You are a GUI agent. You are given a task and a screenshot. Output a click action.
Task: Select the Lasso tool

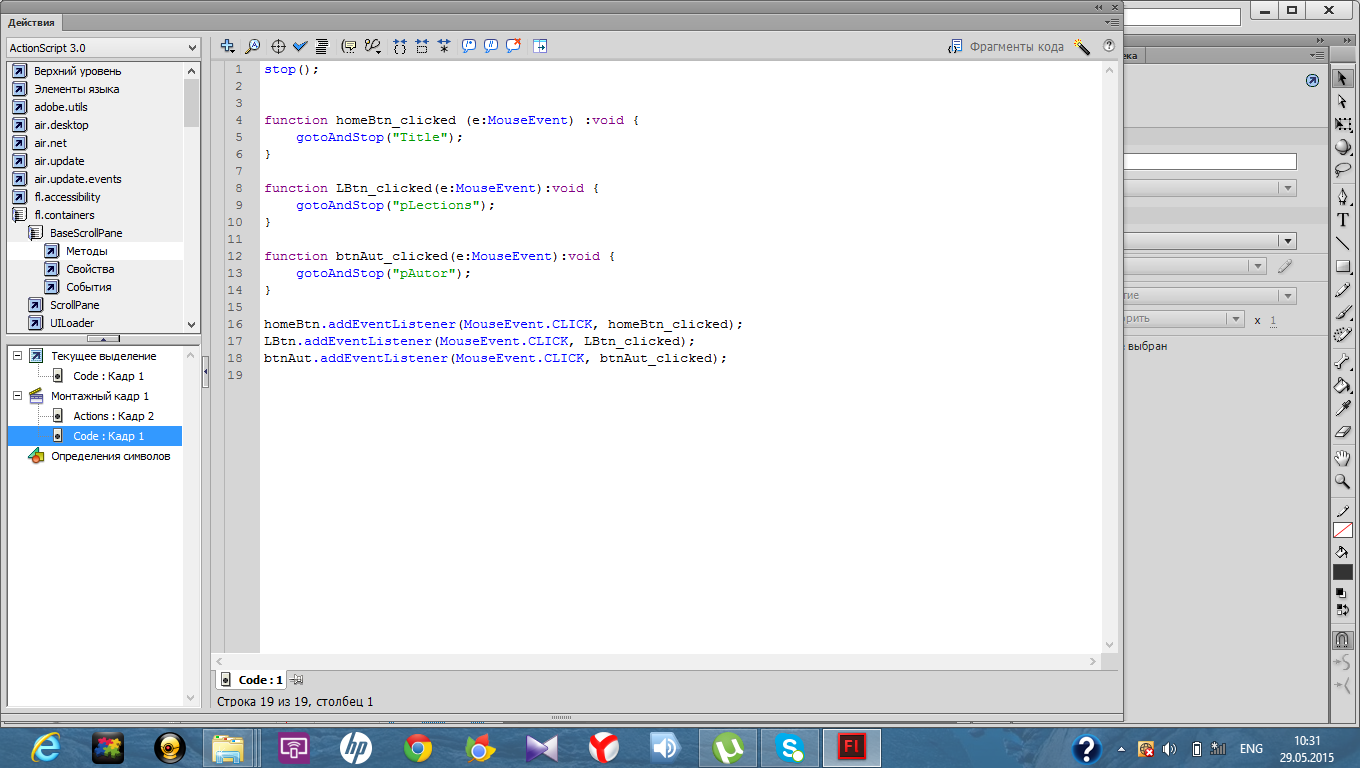point(1343,171)
